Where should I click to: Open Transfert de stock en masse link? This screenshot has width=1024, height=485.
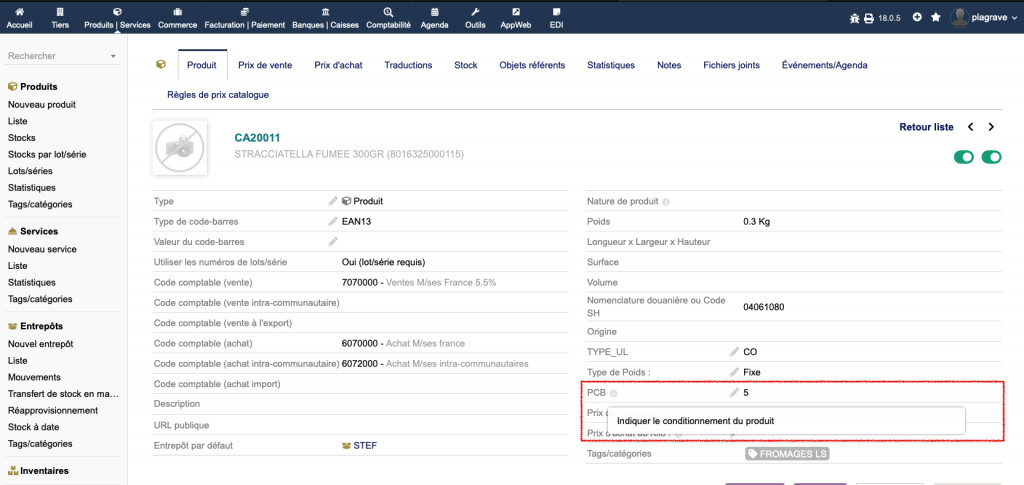pyautogui.click(x=63, y=394)
